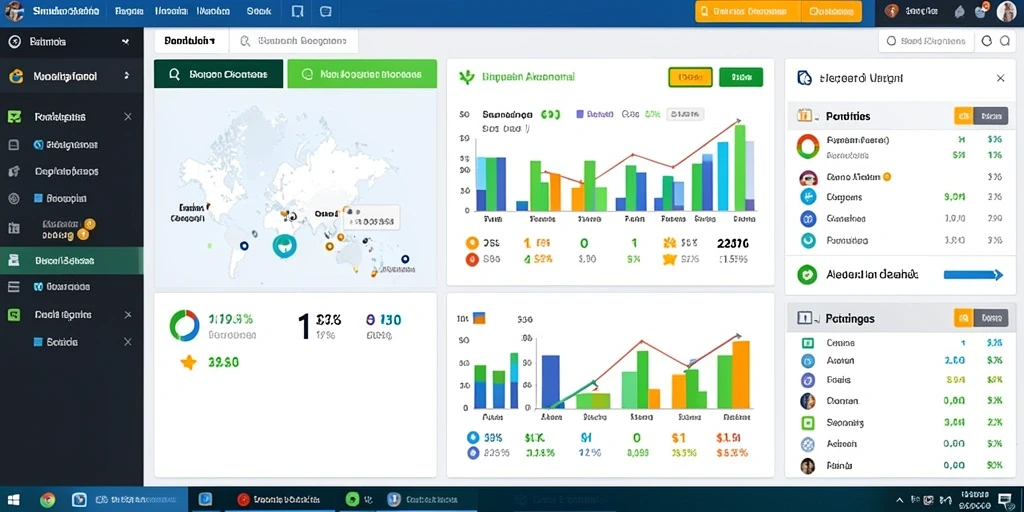Click the purple legend swatch above bar chart
This screenshot has height=512, width=1024.
[580, 114]
